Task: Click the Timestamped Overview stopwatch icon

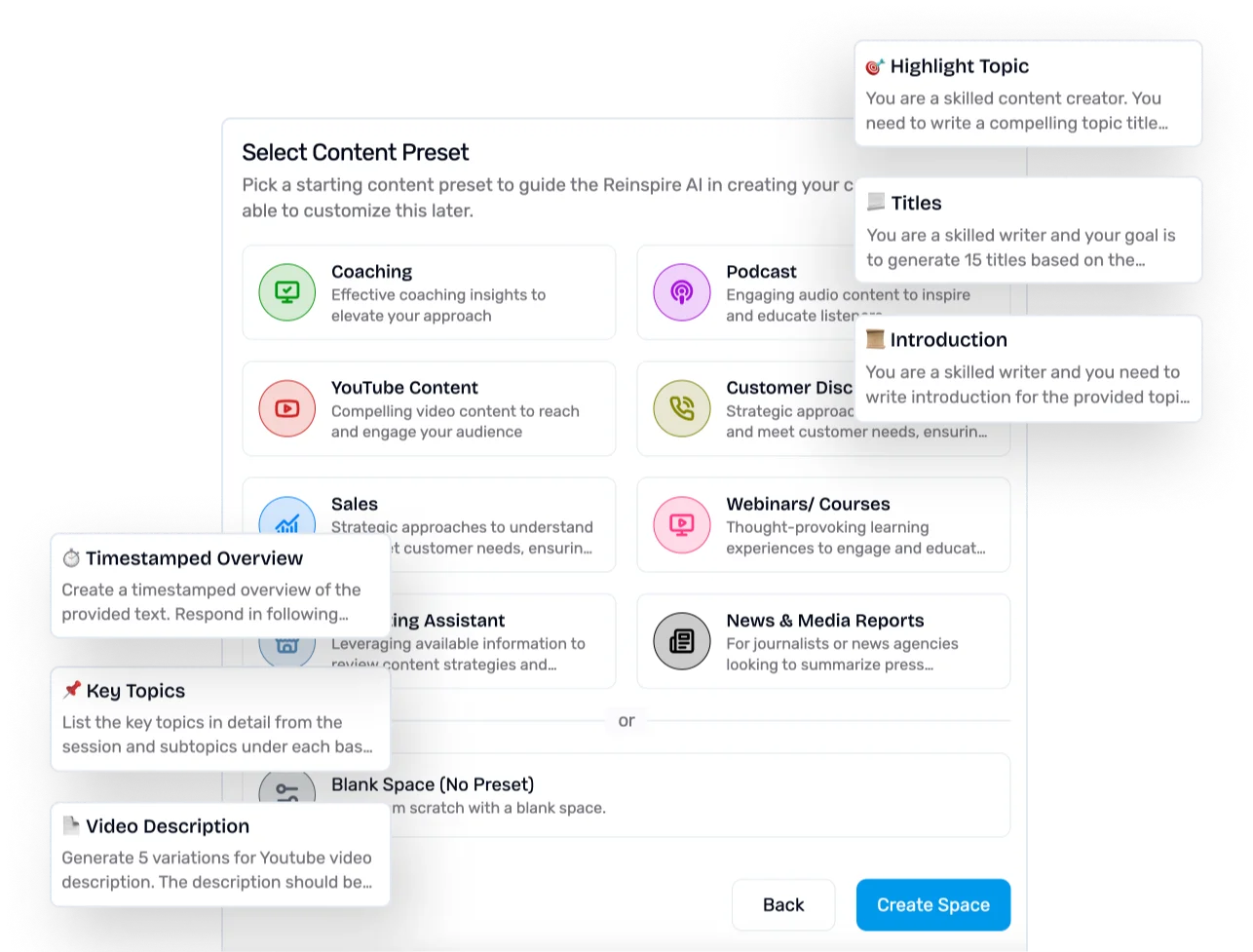Action: [x=71, y=558]
